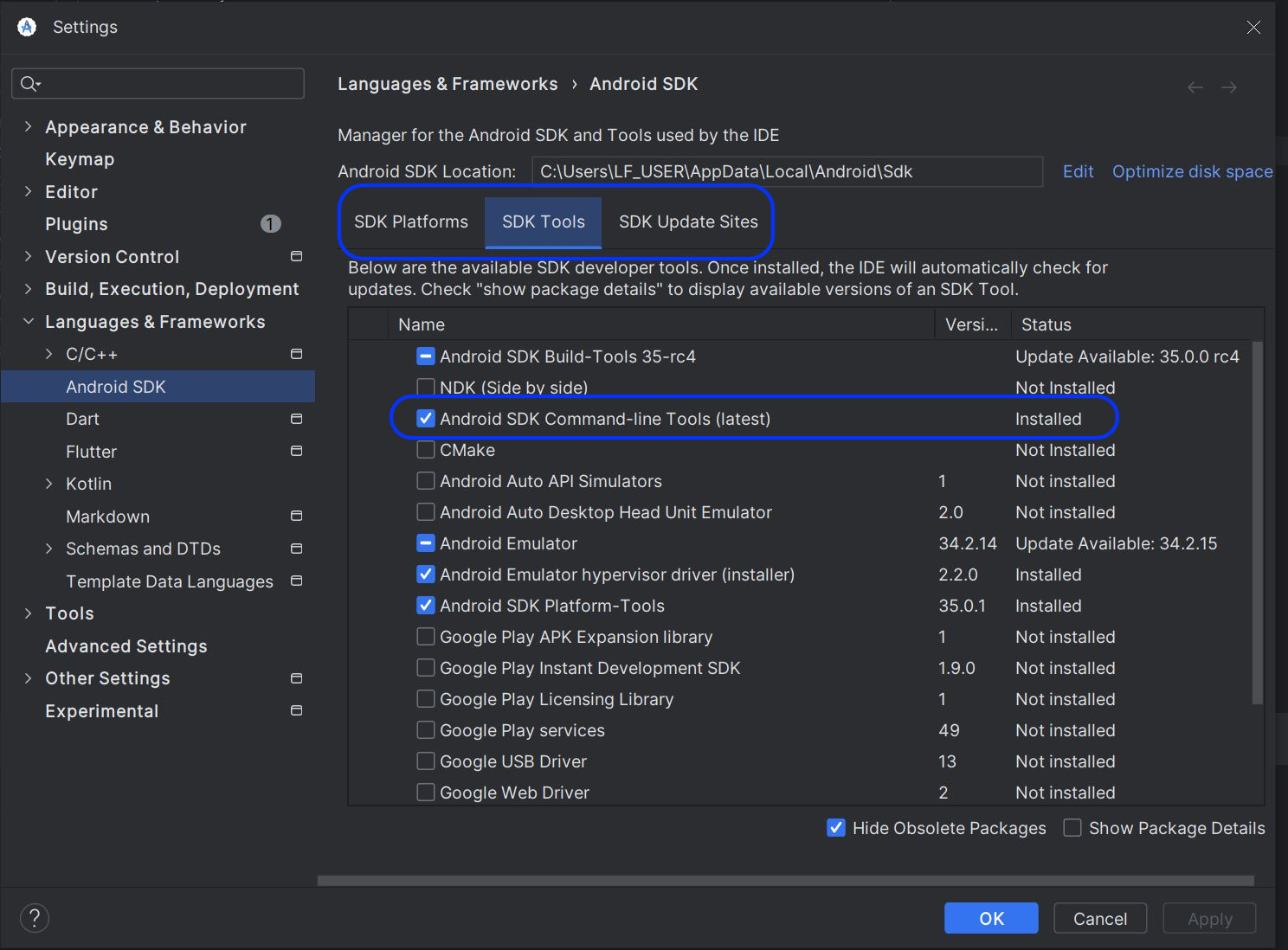
Task: Click Optimize disk space link
Action: [x=1192, y=171]
